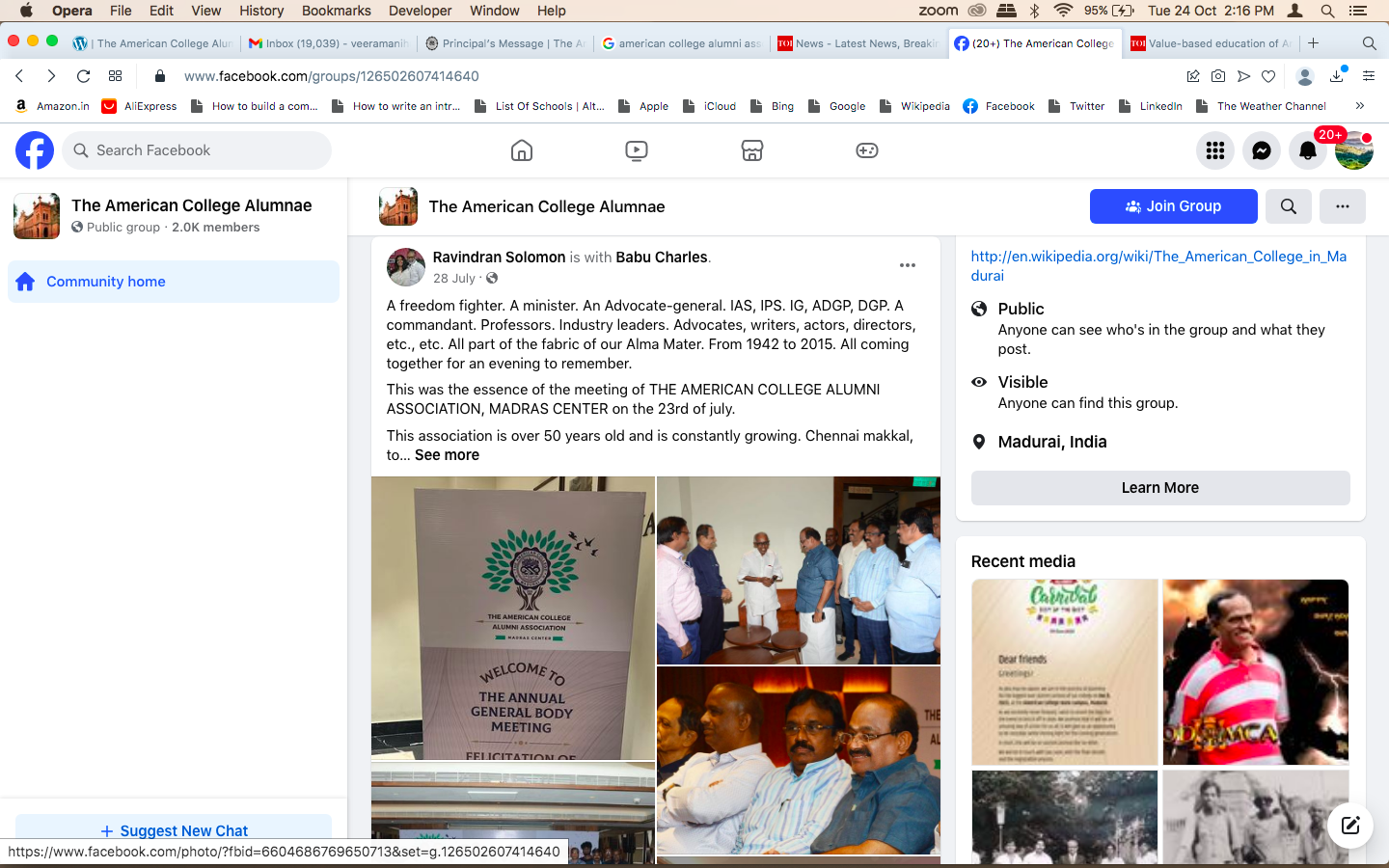Click the Join Group button
Screen dimensions: 1389x868
coord(1173,206)
